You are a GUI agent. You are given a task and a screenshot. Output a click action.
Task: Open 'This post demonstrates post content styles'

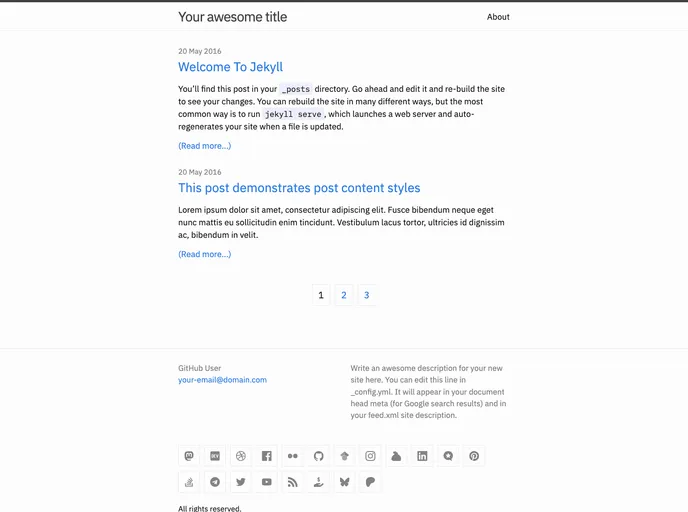tap(299, 188)
